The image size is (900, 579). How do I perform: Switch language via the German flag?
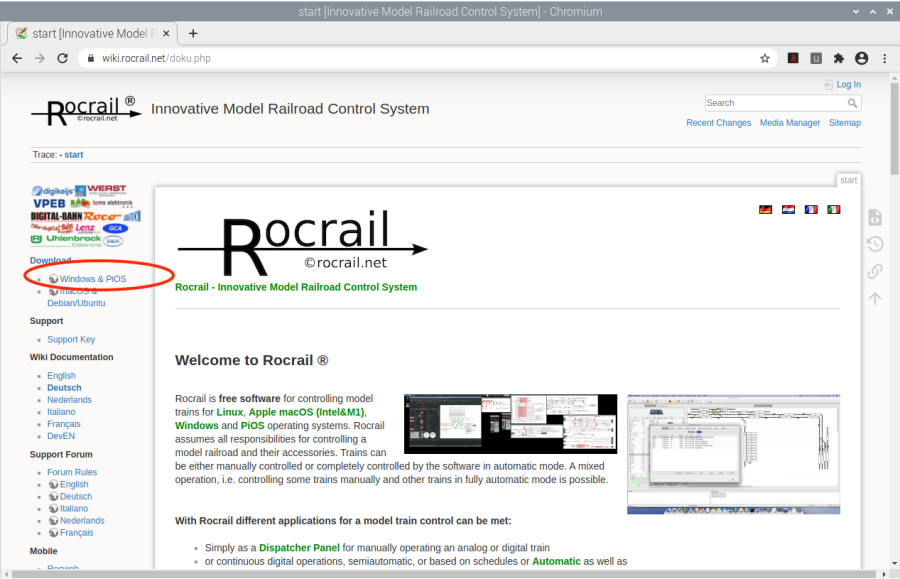765,209
